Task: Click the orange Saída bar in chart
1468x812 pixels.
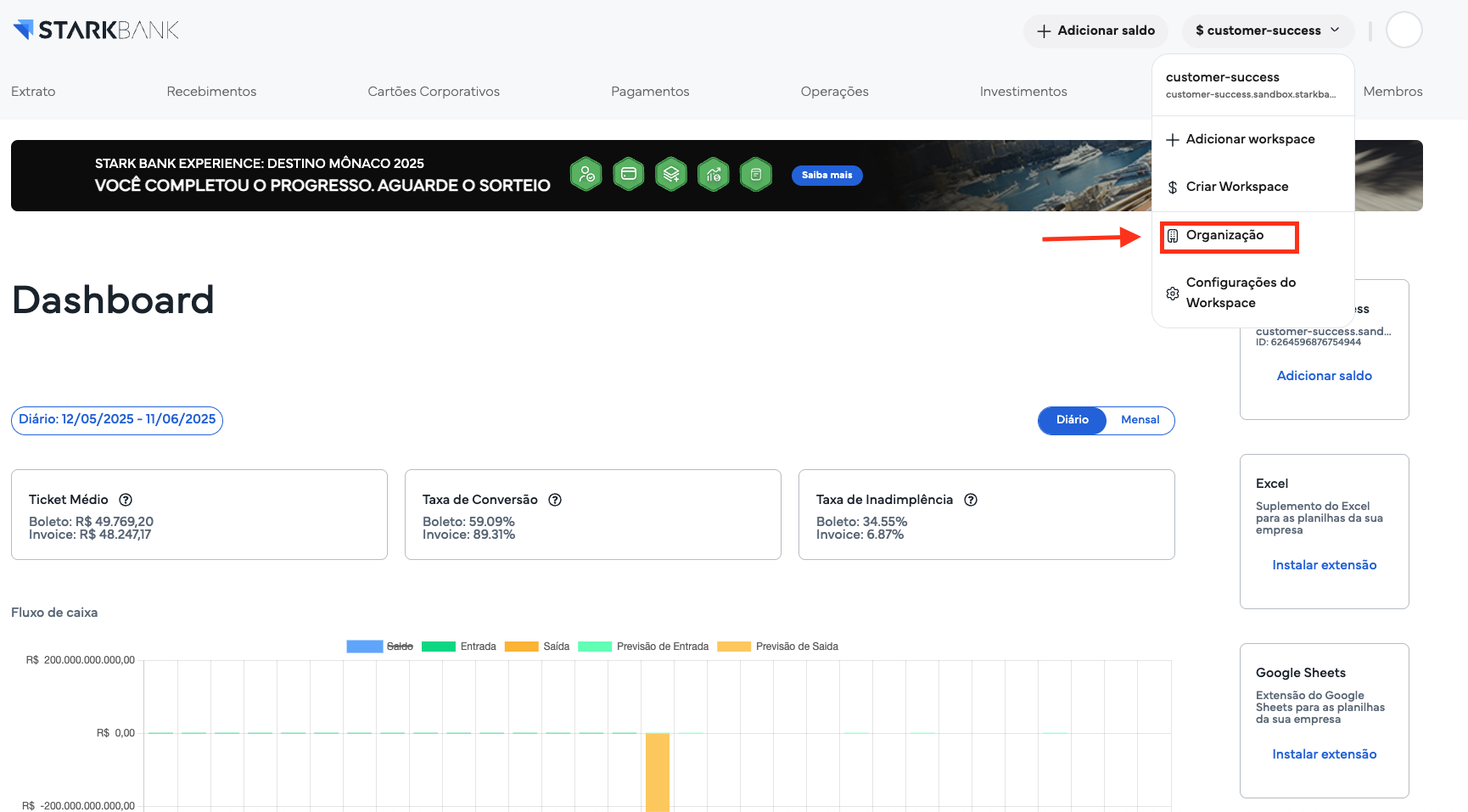Action: pos(658,772)
